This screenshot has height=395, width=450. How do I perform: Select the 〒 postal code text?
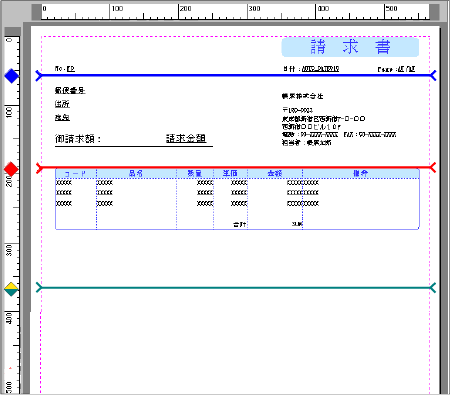tap(297, 110)
